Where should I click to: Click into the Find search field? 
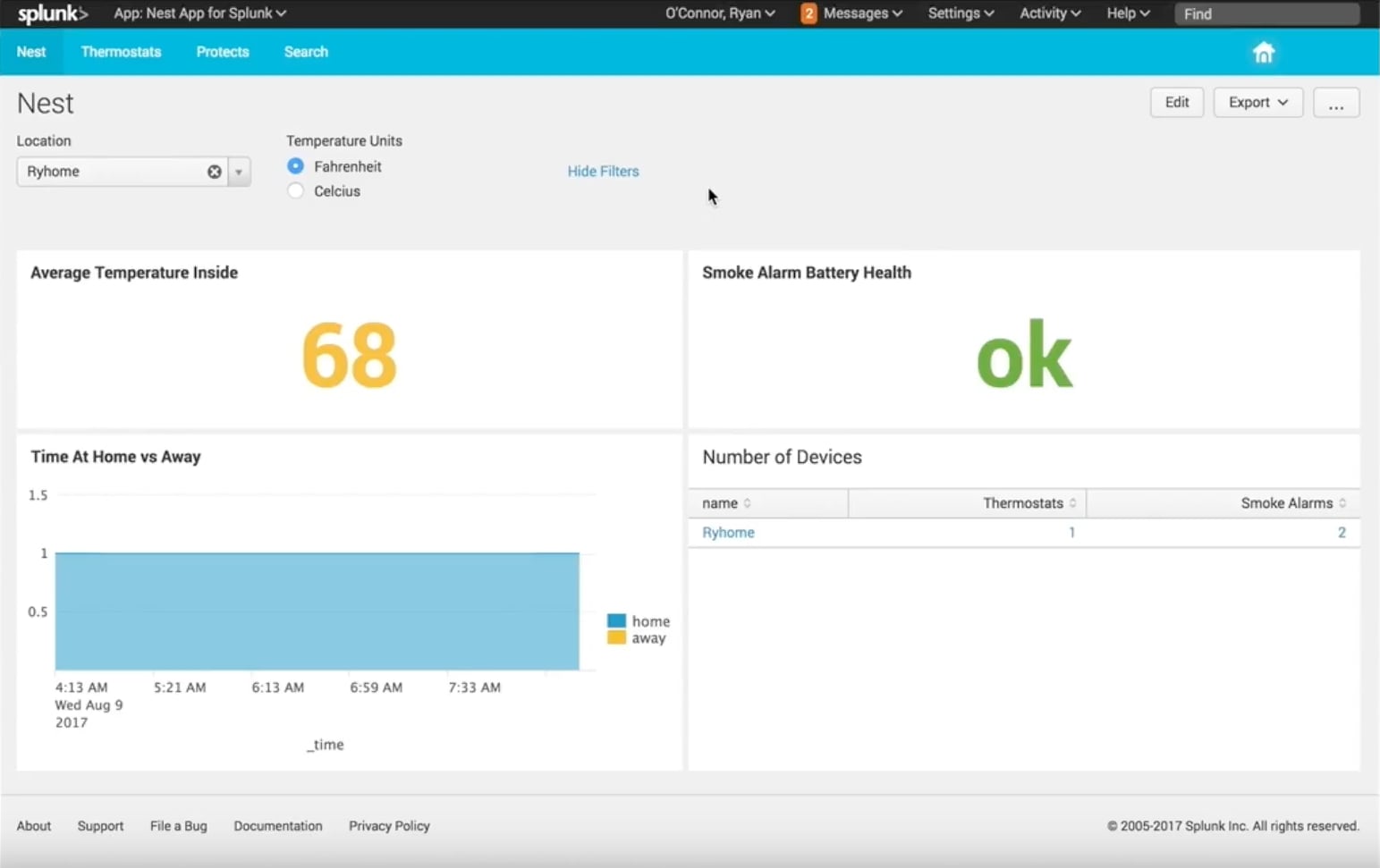1266,13
